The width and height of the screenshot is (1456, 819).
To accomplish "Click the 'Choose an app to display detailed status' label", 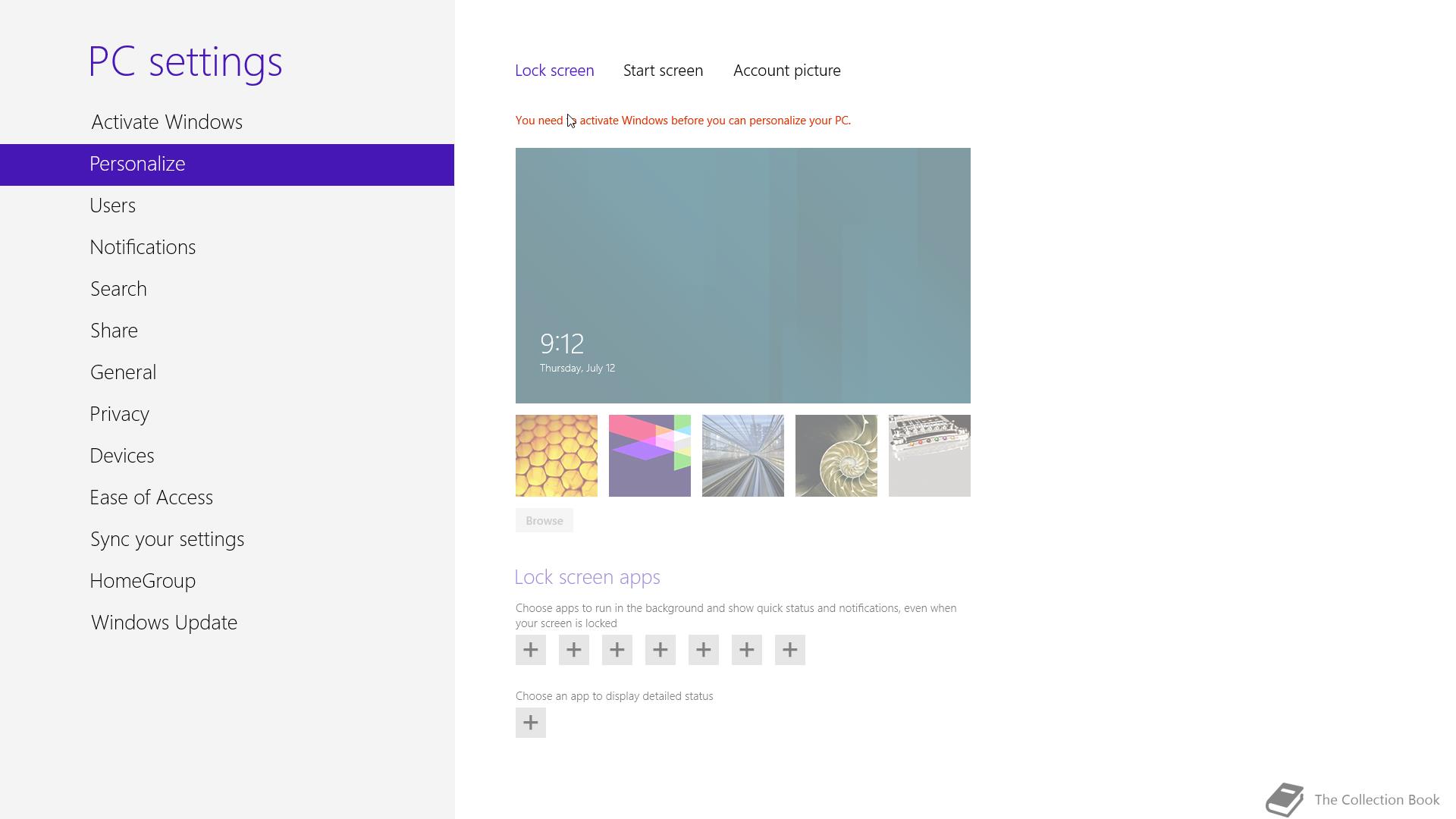I will 614,696.
